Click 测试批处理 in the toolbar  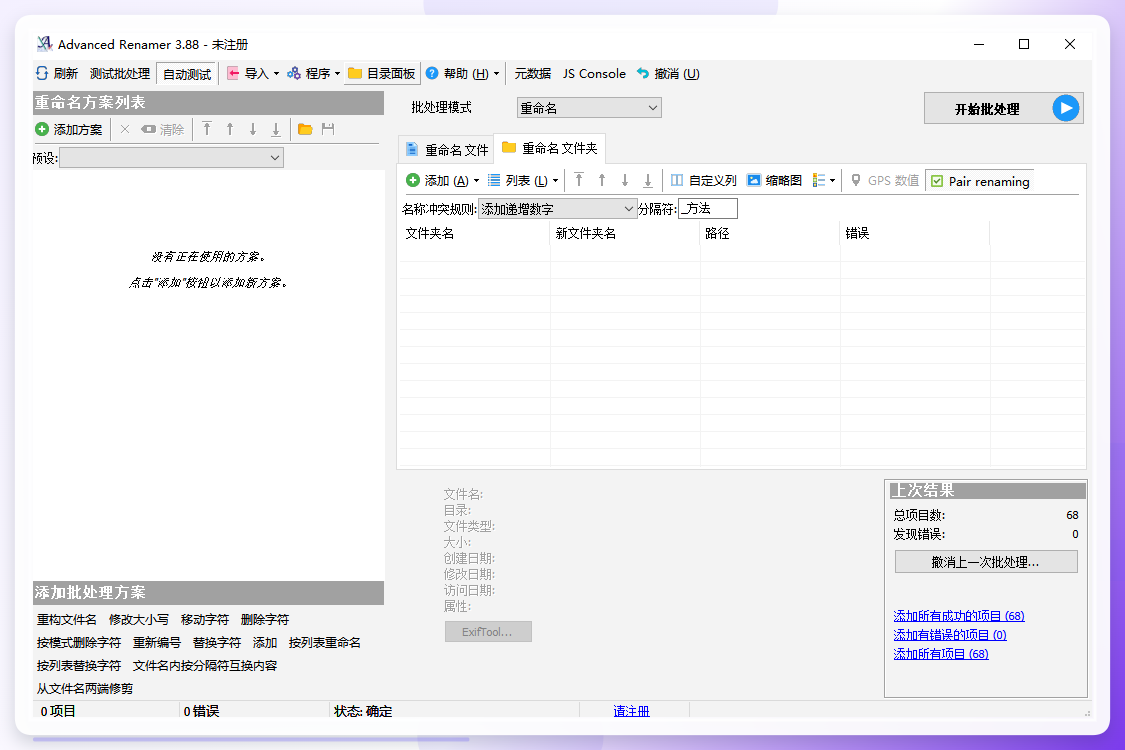[120, 74]
